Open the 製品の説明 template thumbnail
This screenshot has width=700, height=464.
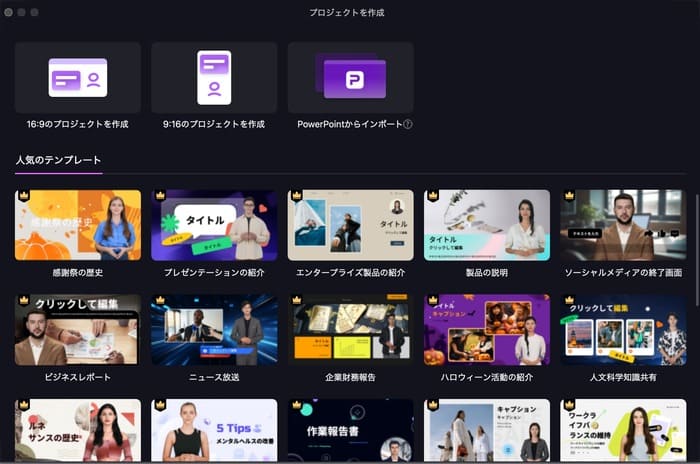pos(487,225)
